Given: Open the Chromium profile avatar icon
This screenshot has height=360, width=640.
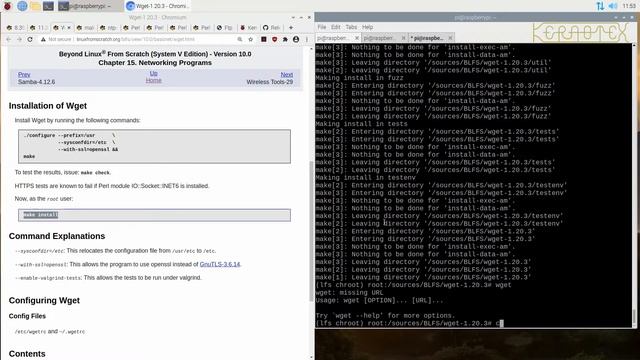Looking at the screenshot, I should [x=296, y=39].
